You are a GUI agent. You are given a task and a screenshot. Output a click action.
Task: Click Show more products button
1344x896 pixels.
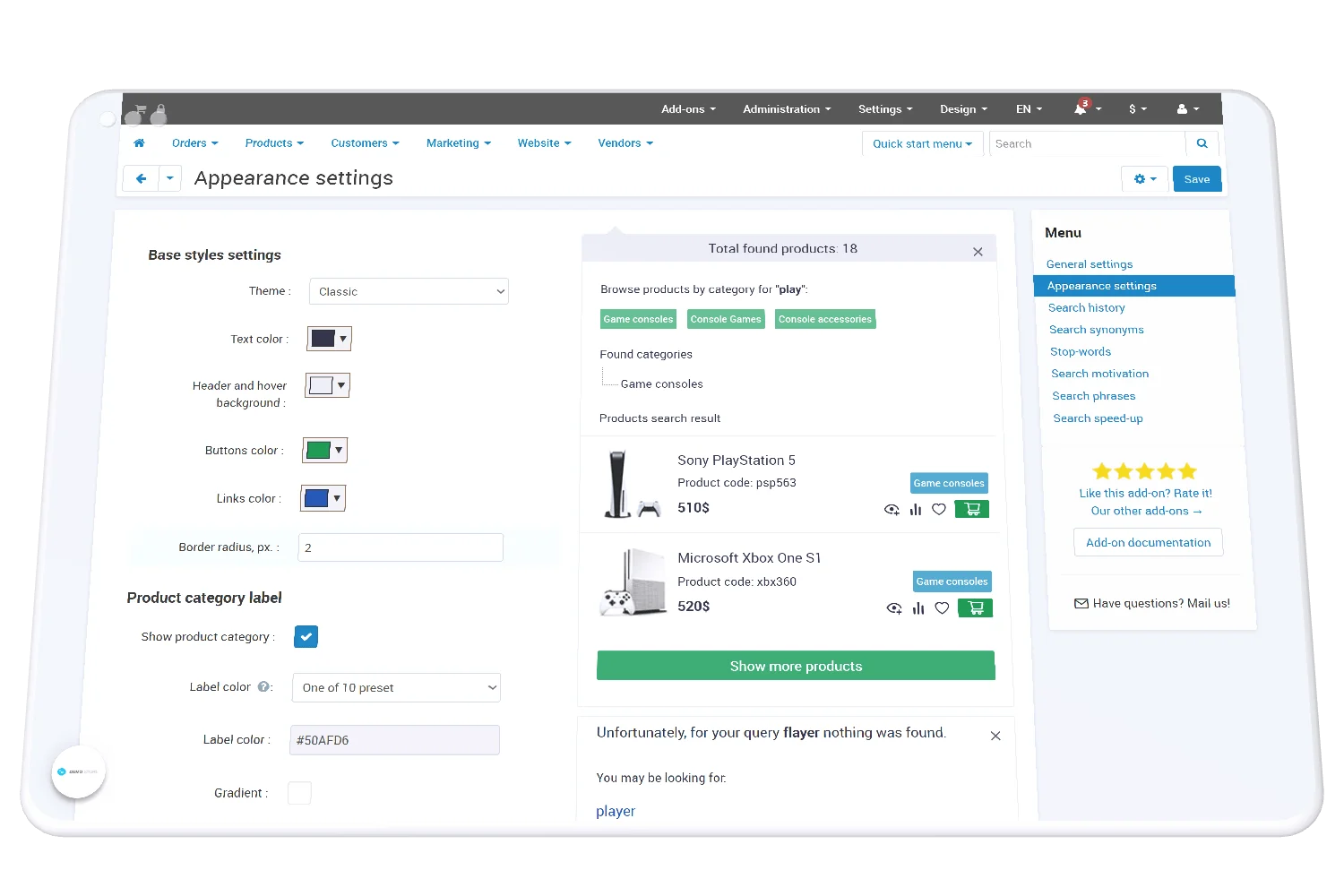[796, 666]
